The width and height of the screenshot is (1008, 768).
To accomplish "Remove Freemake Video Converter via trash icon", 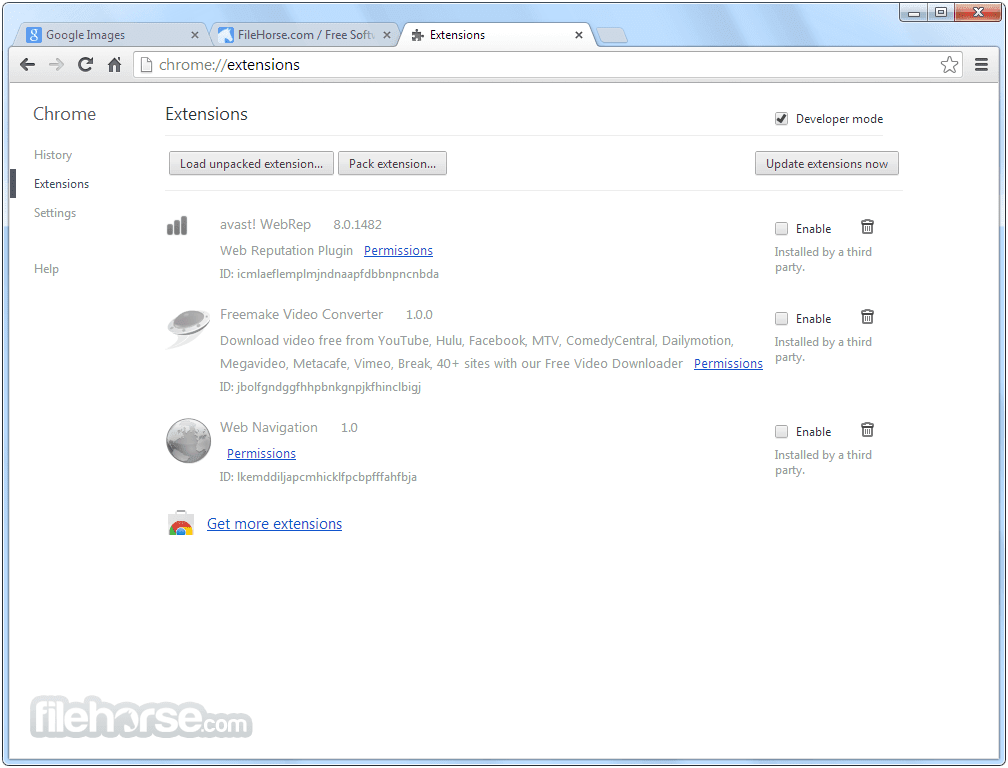I will coord(867,317).
